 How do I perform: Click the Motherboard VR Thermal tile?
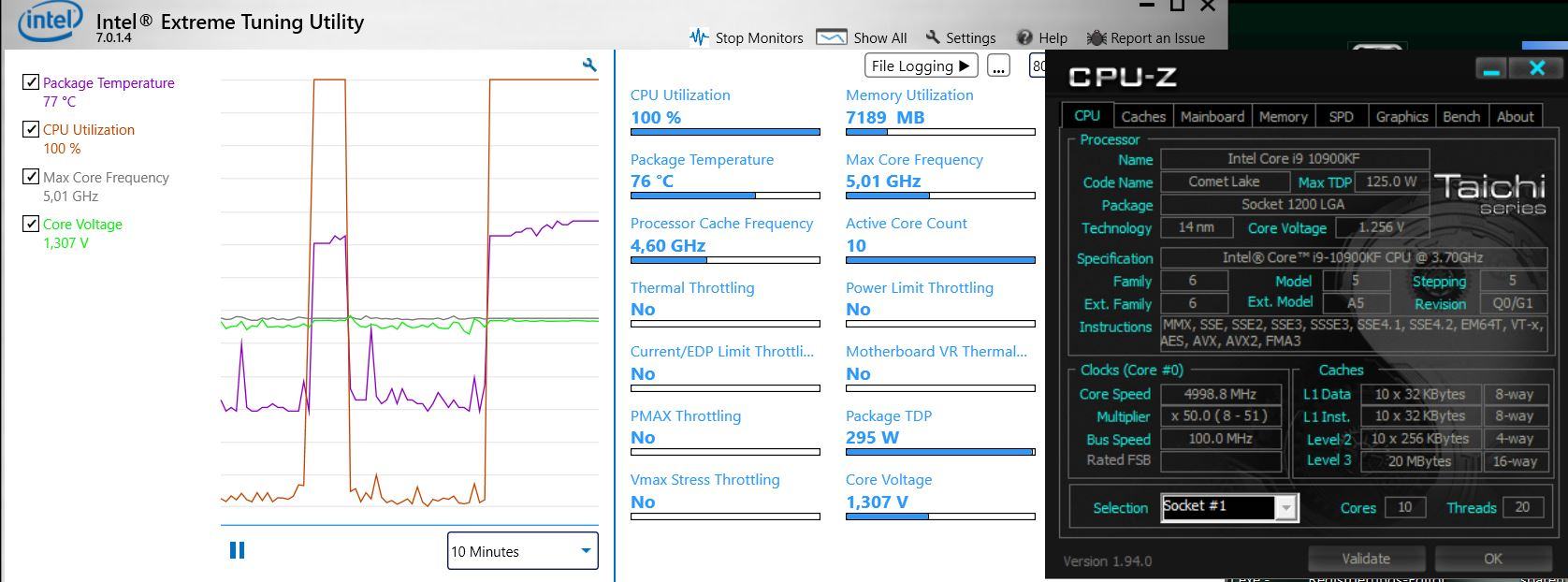tap(940, 368)
